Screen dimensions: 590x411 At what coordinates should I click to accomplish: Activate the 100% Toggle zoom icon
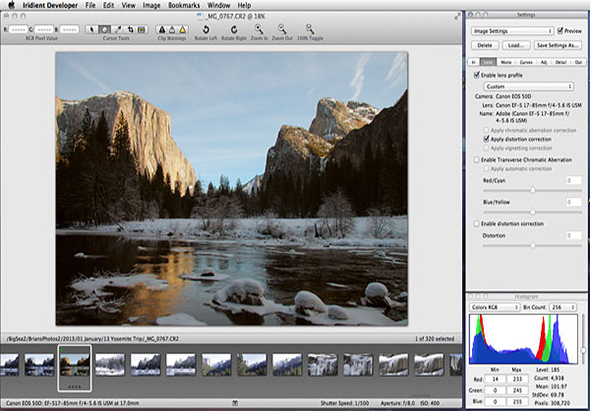click(310, 29)
